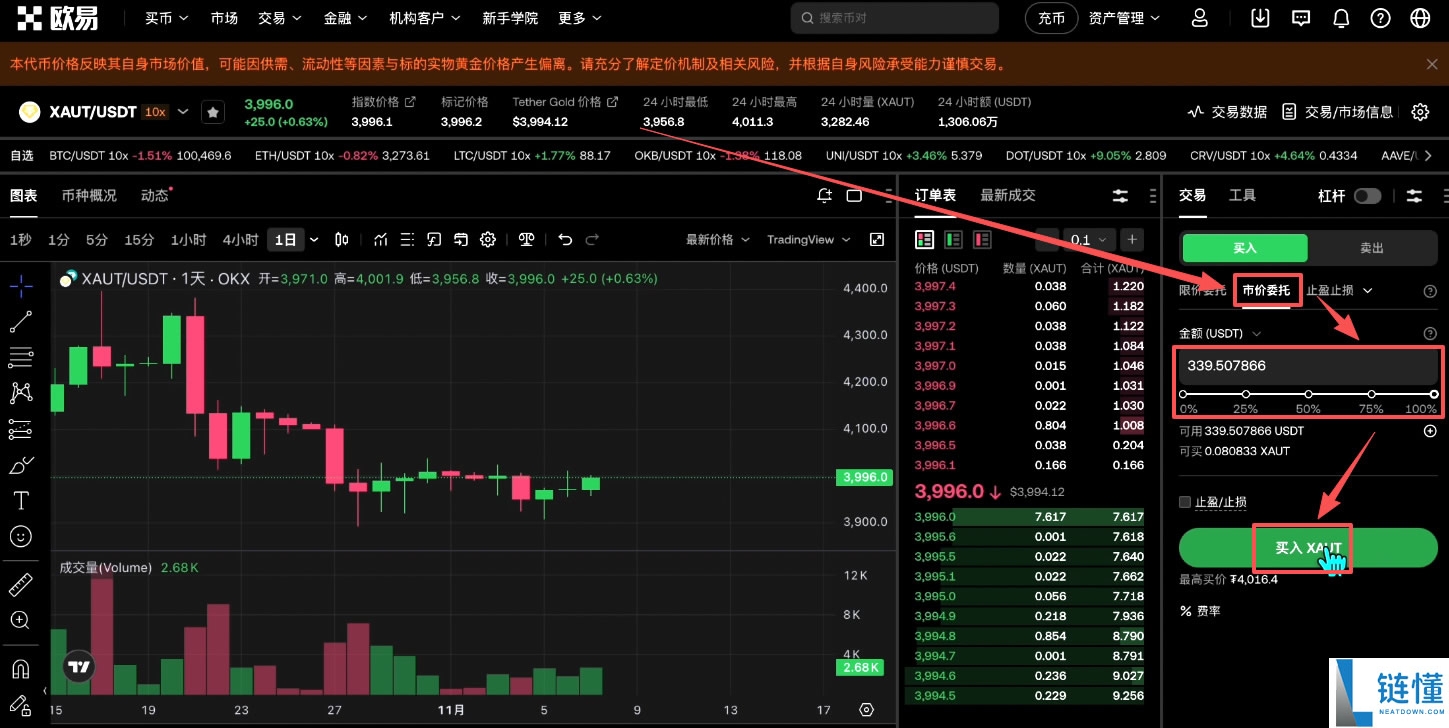Click the 买入 XAUT buy button
Viewport: 1449px width, 728px height.
point(1308,547)
